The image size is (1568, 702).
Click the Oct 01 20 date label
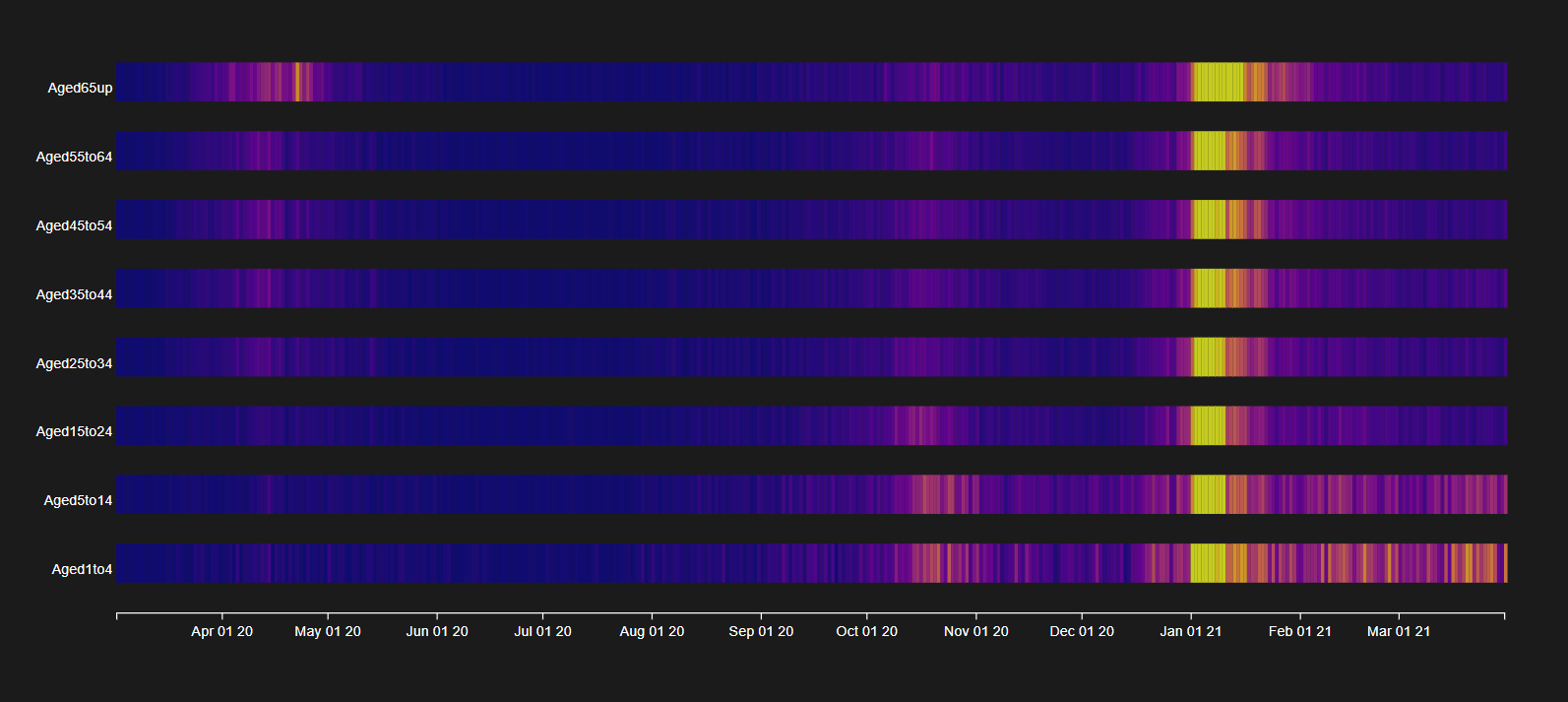(x=866, y=631)
